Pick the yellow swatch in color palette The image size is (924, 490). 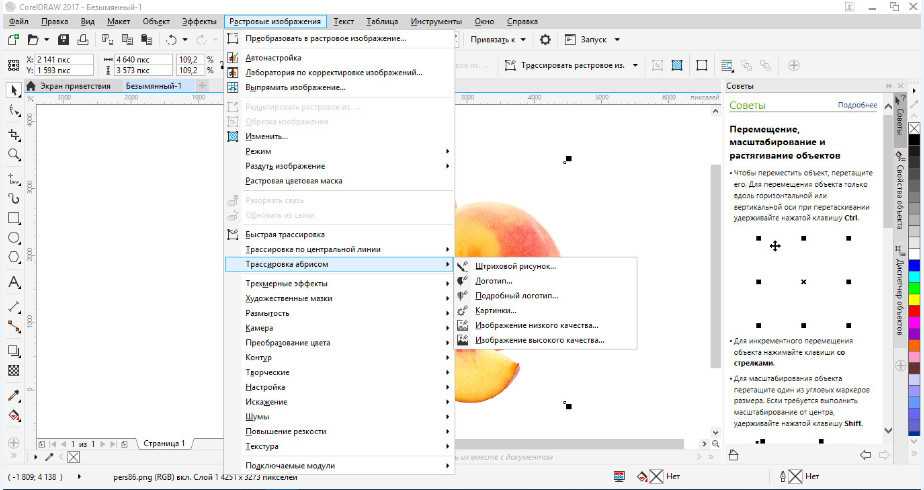point(914,275)
